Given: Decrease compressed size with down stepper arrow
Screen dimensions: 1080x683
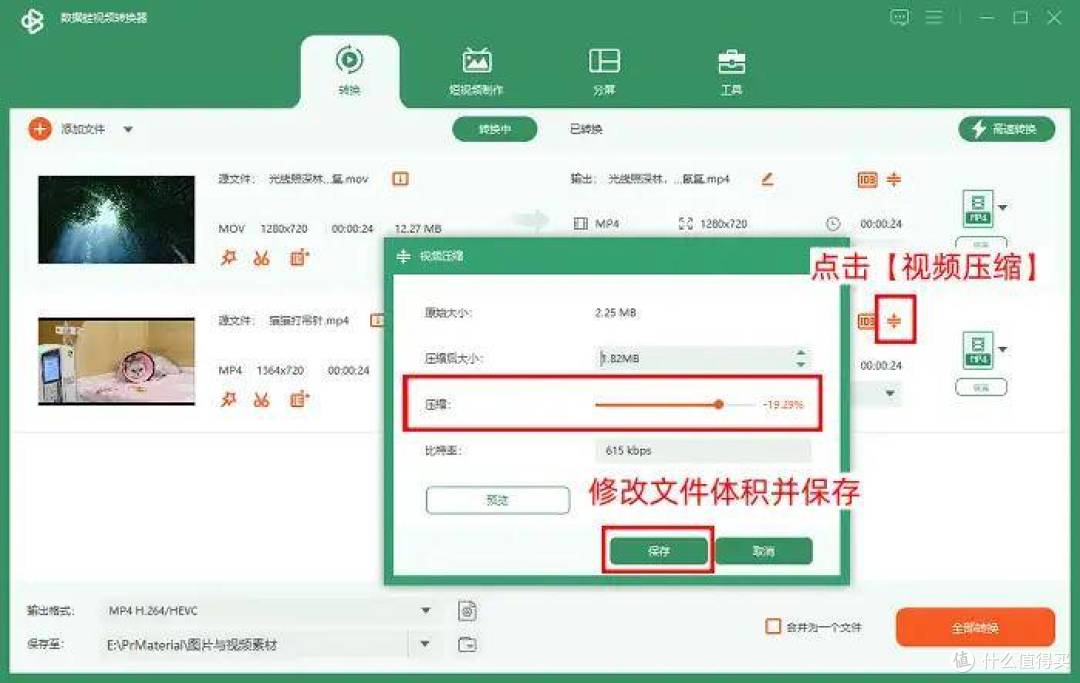Looking at the screenshot, I should pos(801,364).
